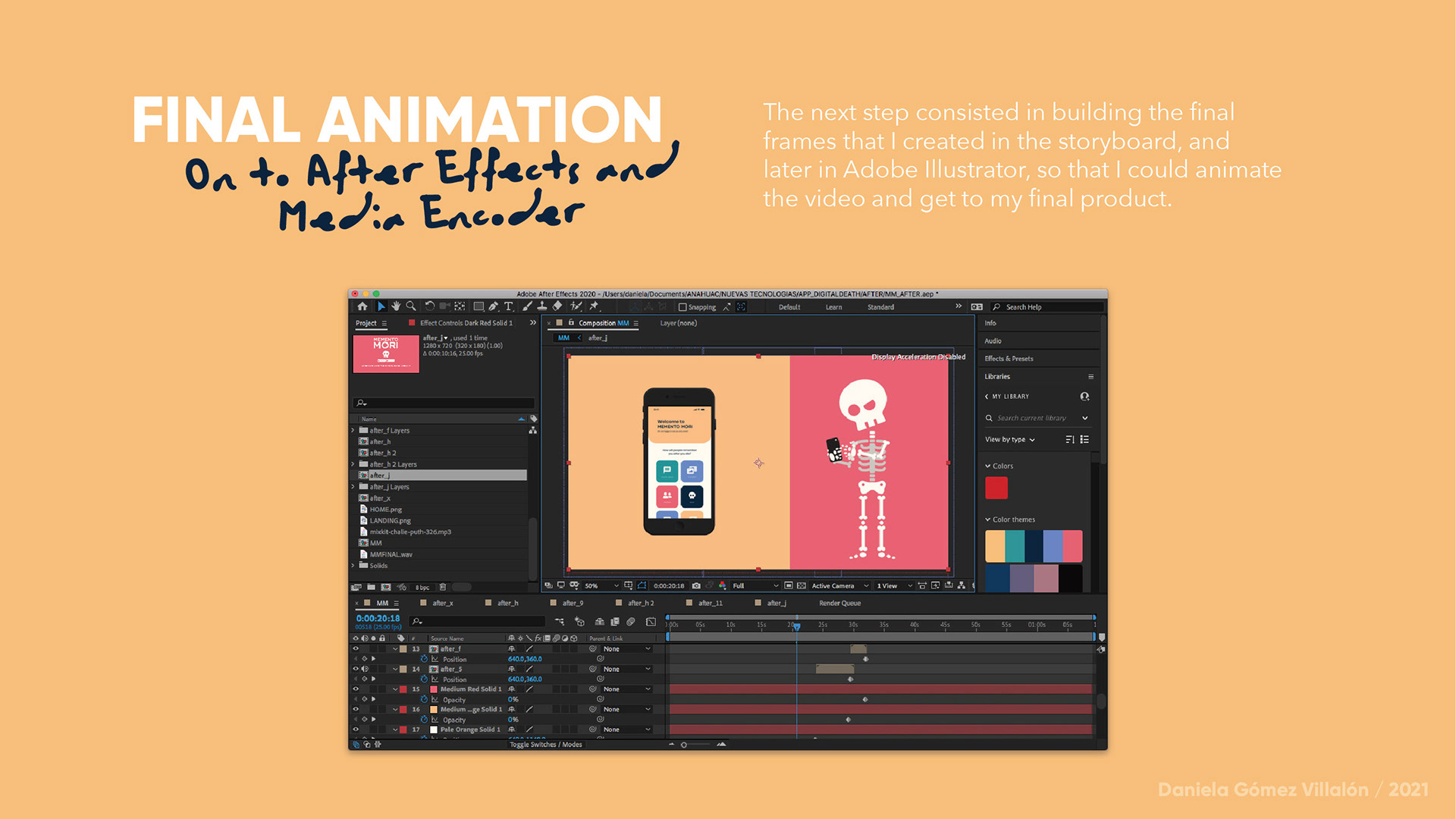Hide the Medium Red Solid 1 layer
The width and height of the screenshot is (1456, 819).
[x=356, y=689]
